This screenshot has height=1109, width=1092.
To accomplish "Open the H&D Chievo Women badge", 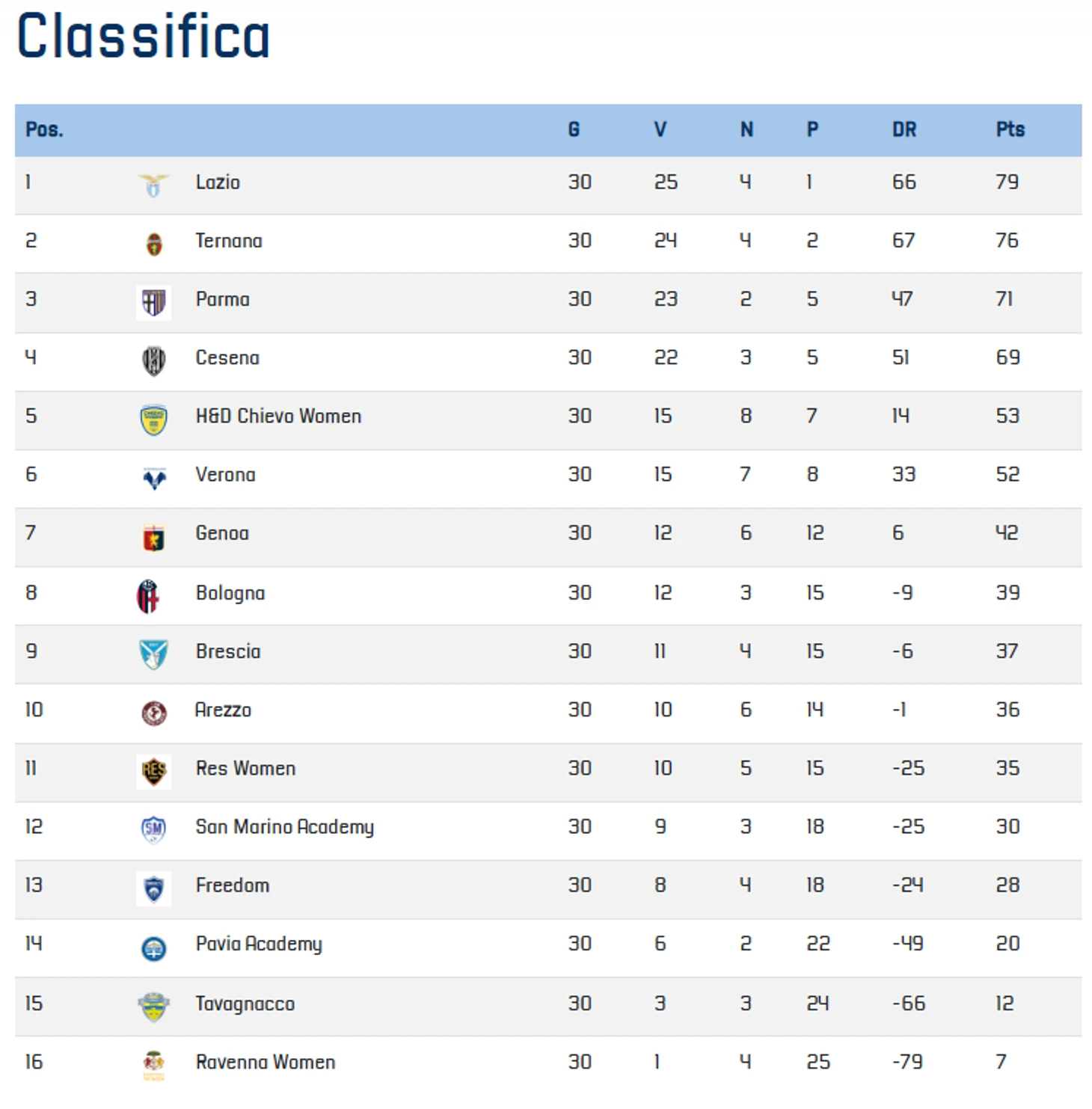I will tap(153, 420).
